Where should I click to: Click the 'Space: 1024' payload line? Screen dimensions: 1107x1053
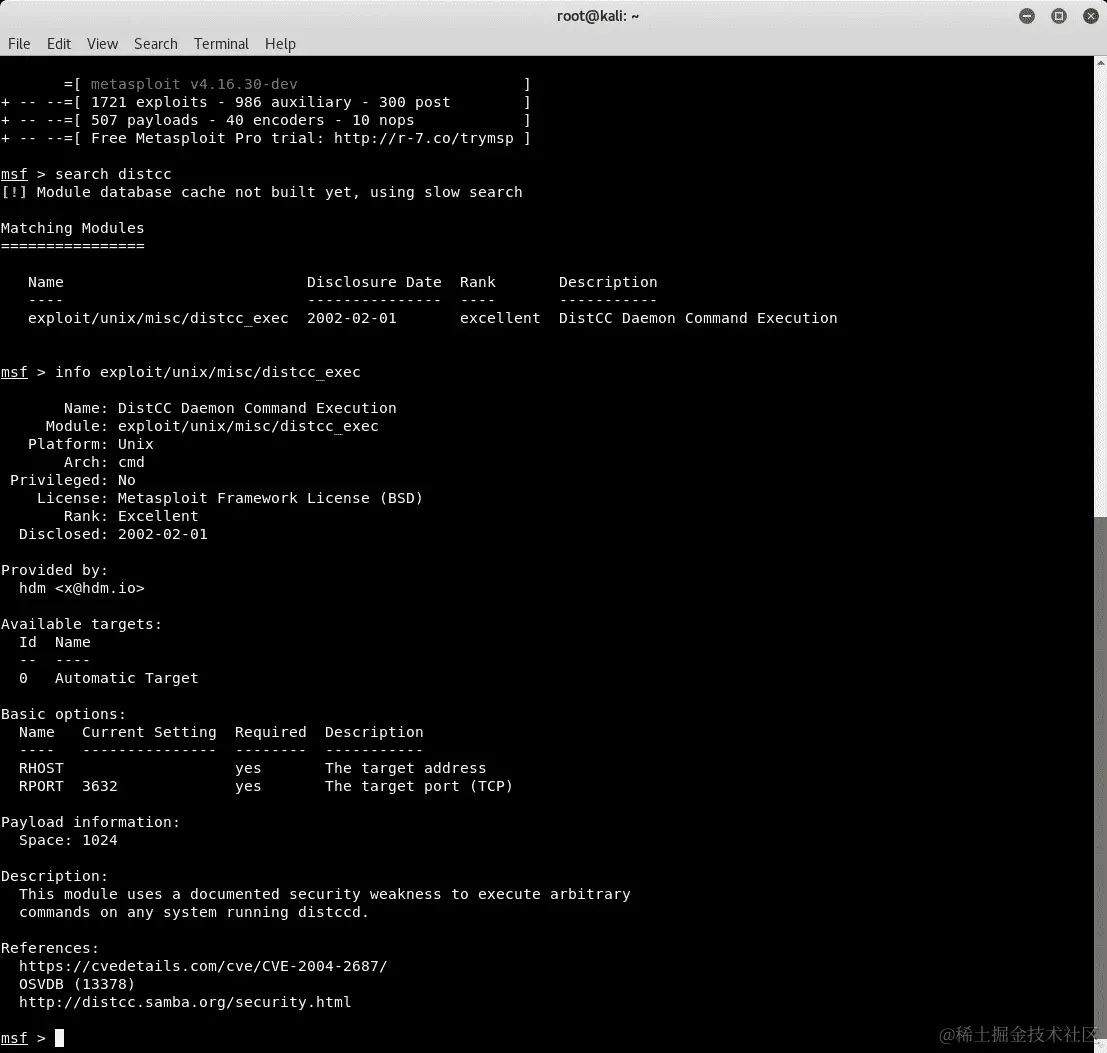point(68,840)
